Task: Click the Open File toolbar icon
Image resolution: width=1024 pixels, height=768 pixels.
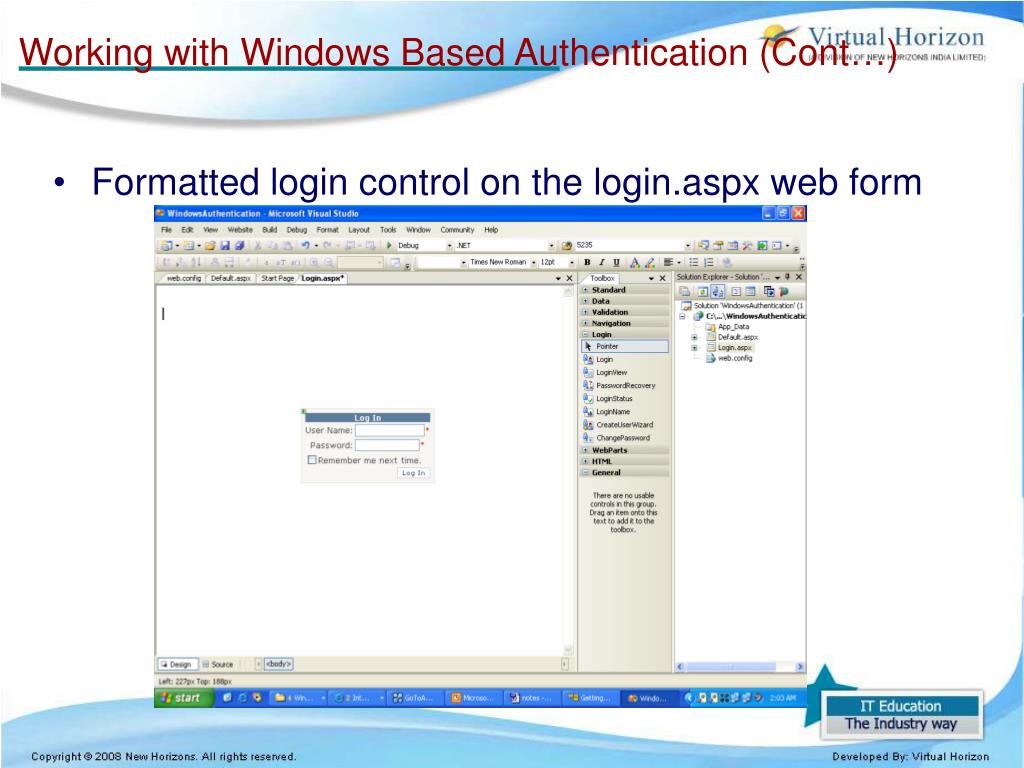Action: coord(210,246)
